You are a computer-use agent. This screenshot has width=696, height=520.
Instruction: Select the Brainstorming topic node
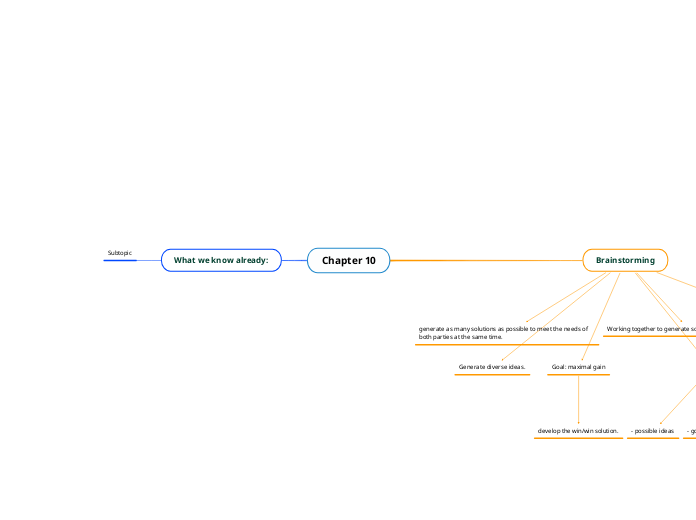coord(625,260)
